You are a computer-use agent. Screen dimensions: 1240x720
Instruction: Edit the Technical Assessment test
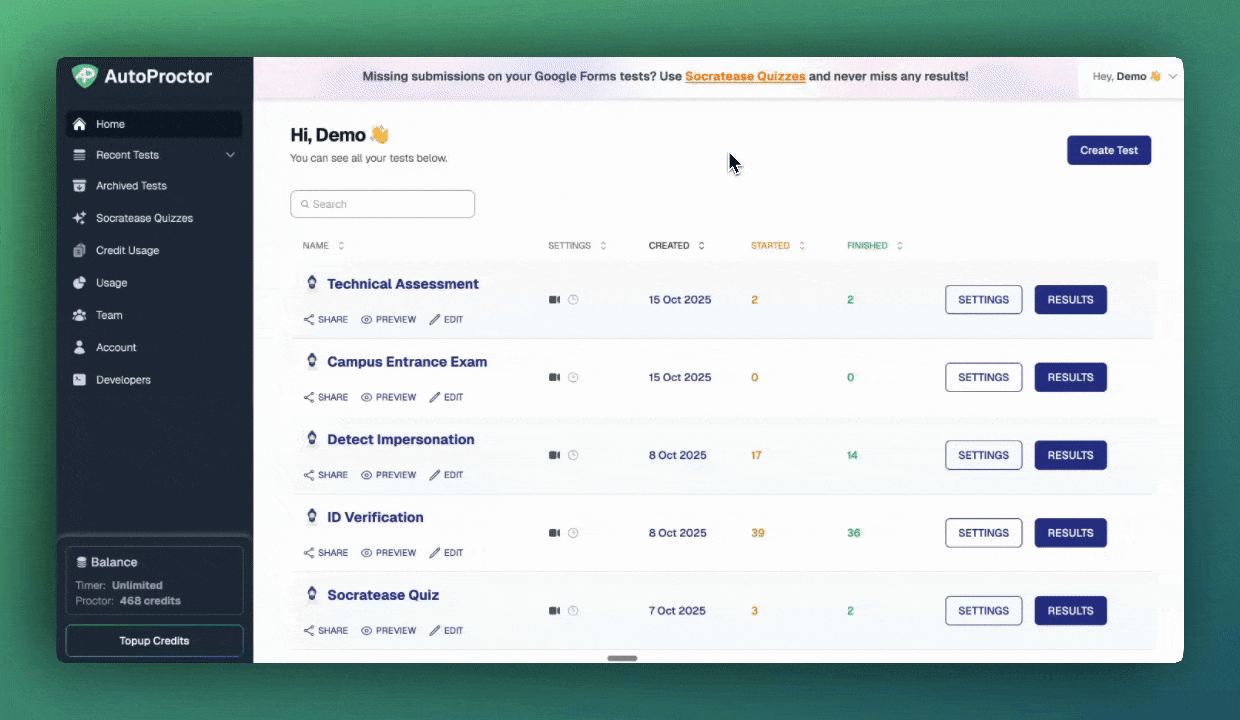447,320
